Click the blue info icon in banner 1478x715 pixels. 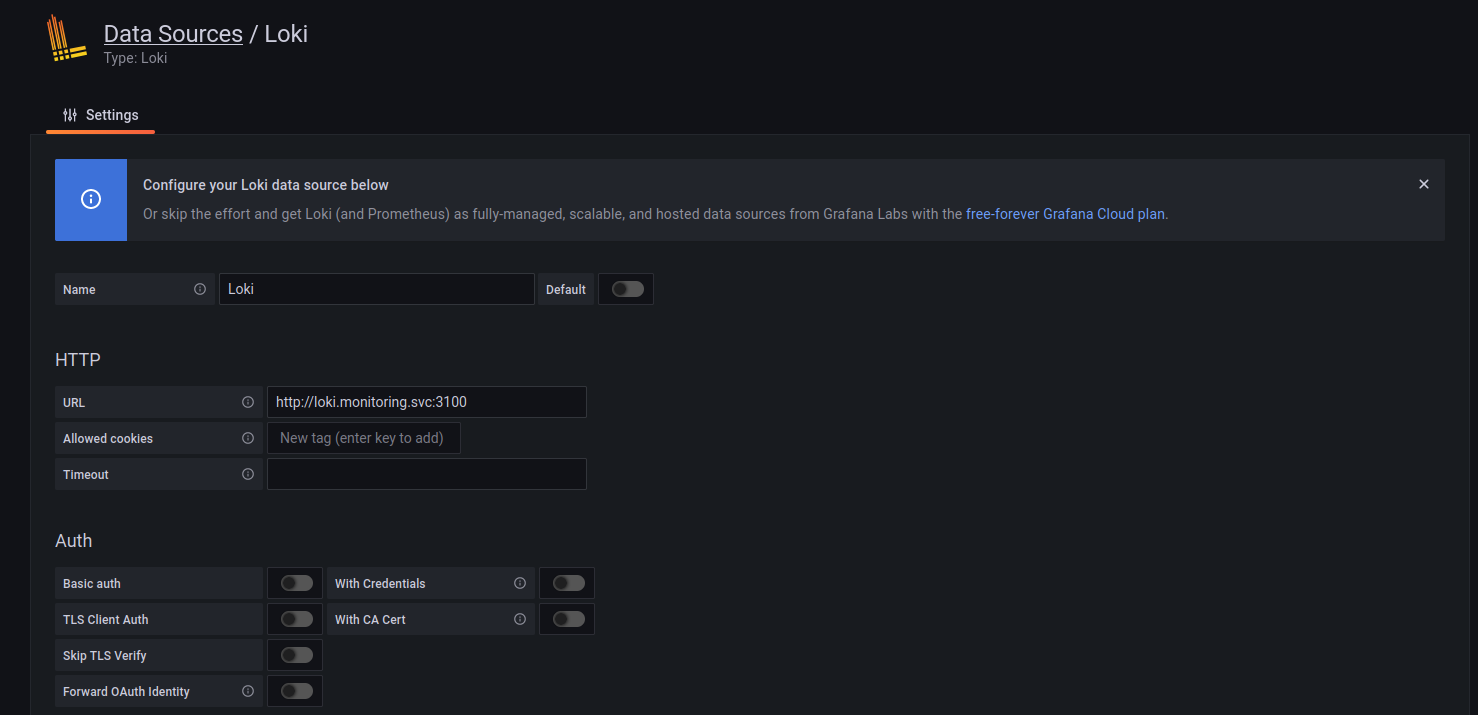[91, 199]
